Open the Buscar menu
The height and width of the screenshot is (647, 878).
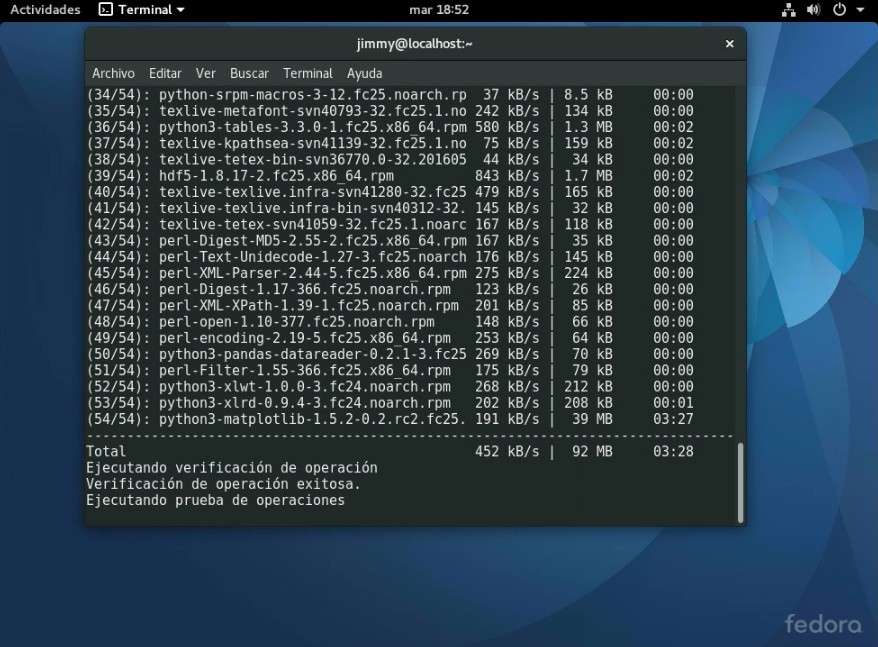[249, 73]
